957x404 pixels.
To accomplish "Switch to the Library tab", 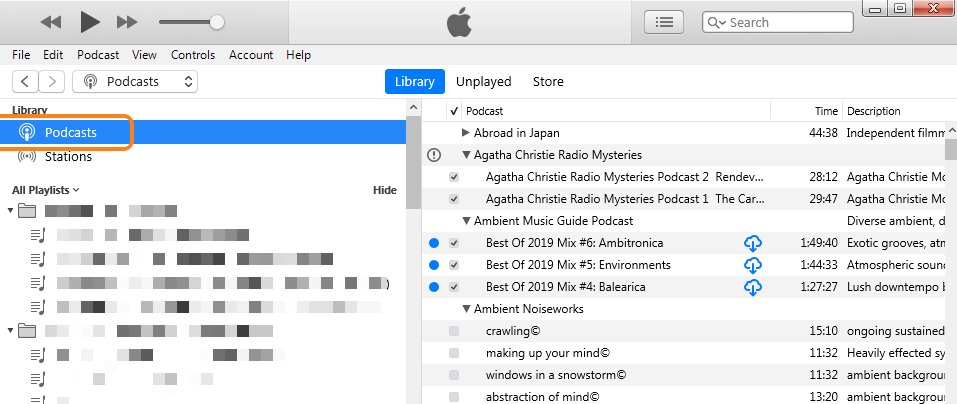I will 414,82.
